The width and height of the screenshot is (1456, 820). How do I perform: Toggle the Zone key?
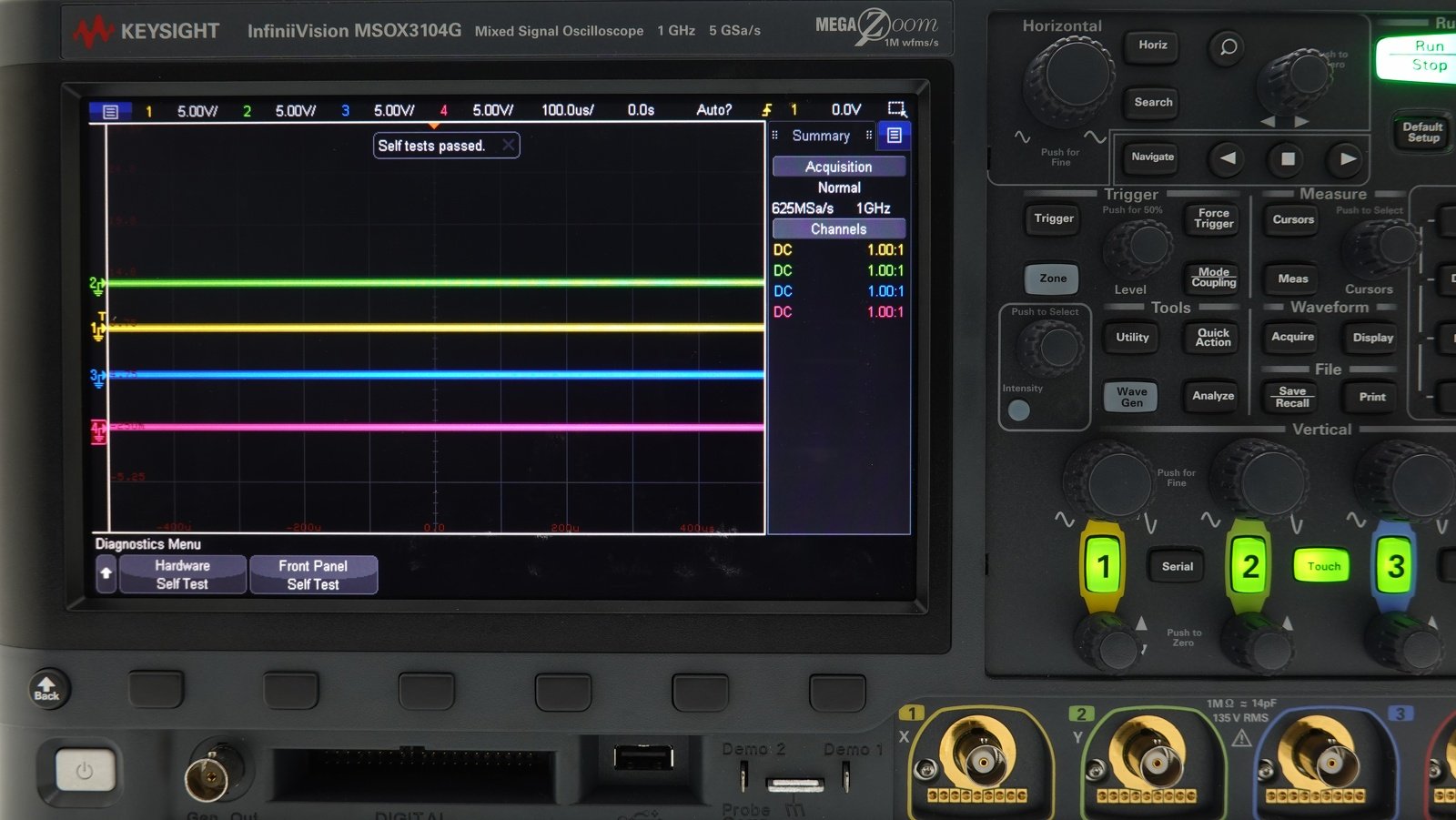[x=1053, y=279]
